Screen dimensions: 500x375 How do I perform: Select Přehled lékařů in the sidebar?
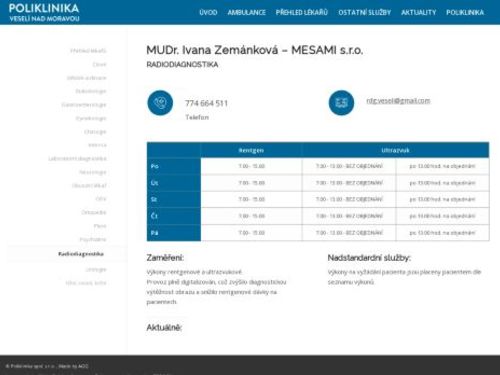coord(88,51)
